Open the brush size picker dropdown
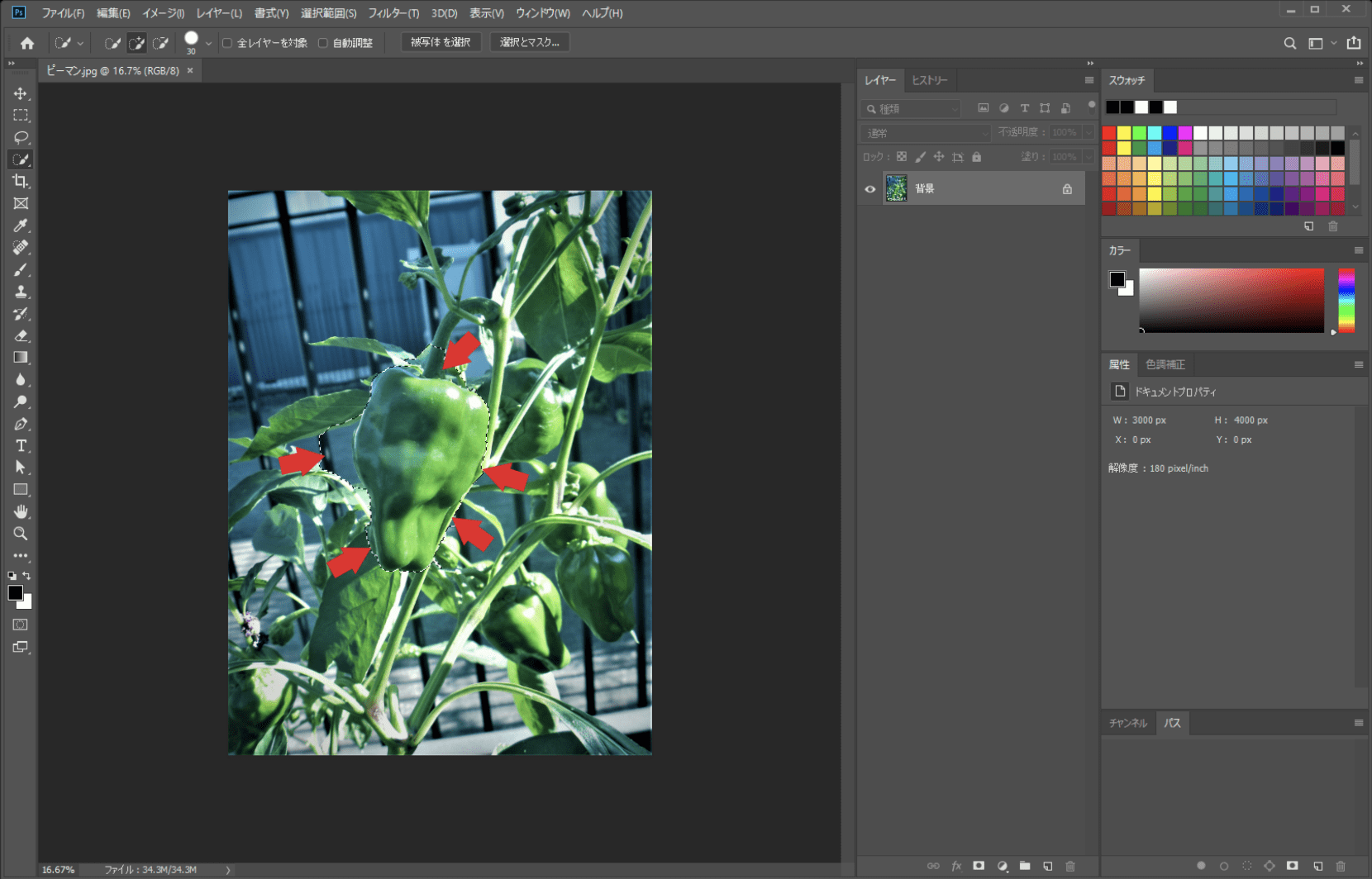Image resolution: width=1372 pixels, height=879 pixels. [x=208, y=43]
